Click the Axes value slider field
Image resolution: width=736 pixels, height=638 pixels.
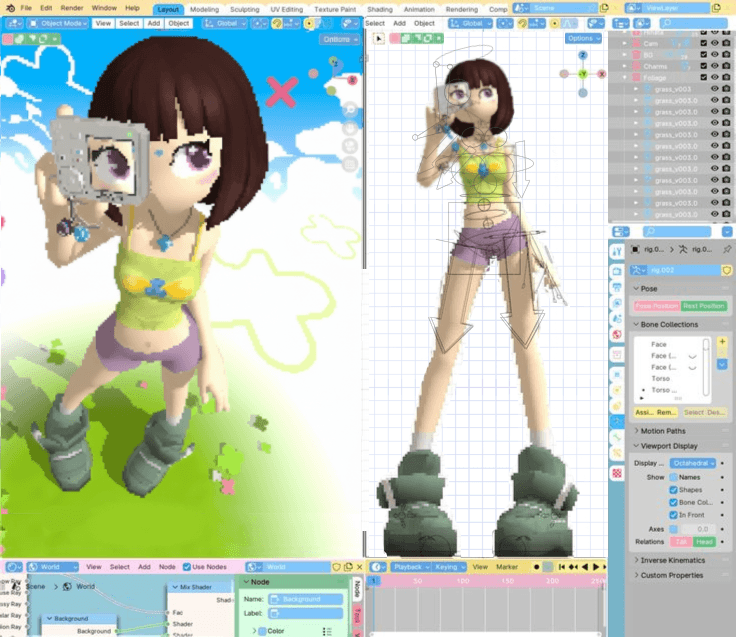point(699,529)
